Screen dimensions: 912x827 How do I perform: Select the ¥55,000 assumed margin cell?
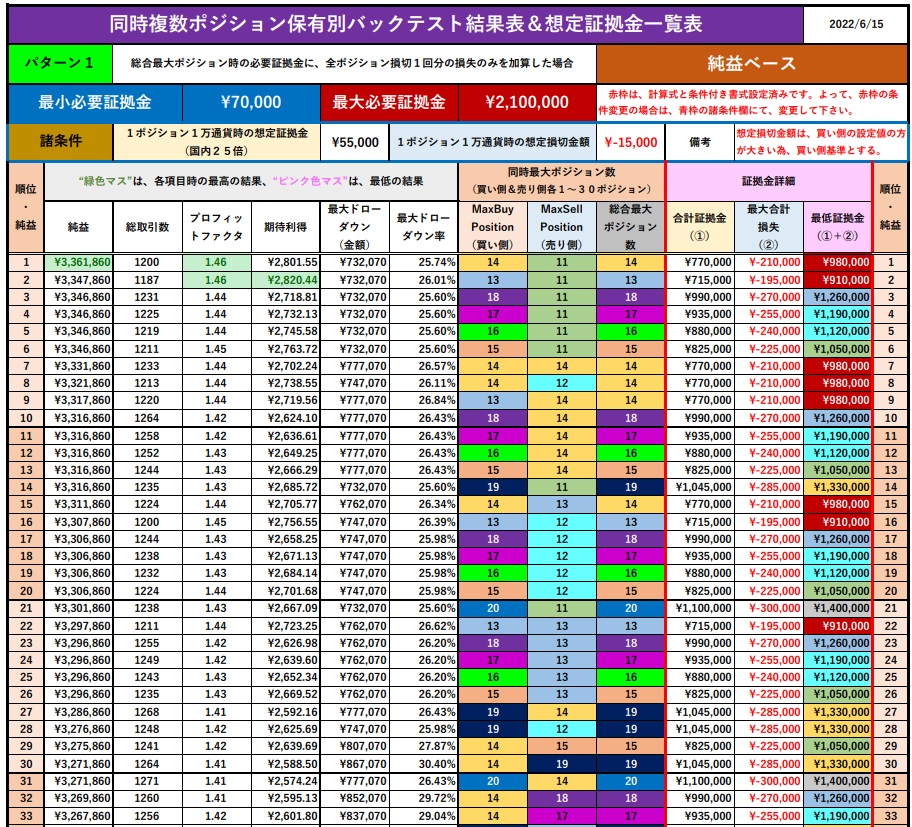(355, 142)
